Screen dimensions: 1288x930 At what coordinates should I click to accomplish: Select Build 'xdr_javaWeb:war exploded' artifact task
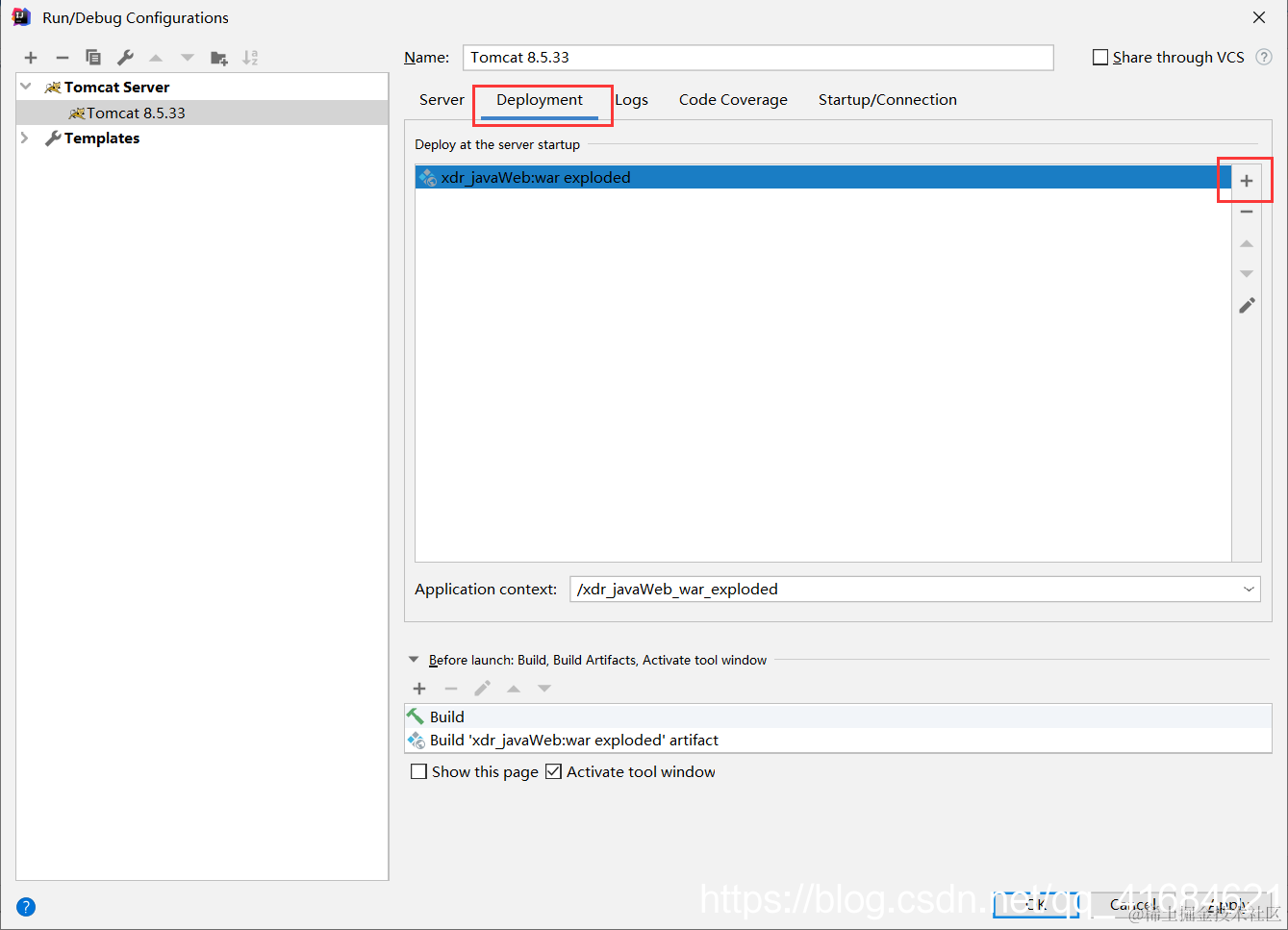point(838,740)
